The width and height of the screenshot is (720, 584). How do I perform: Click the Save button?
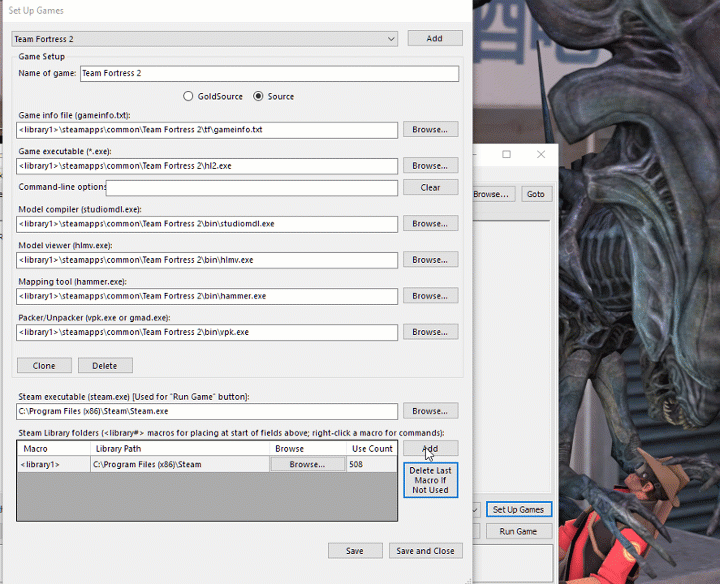355,550
